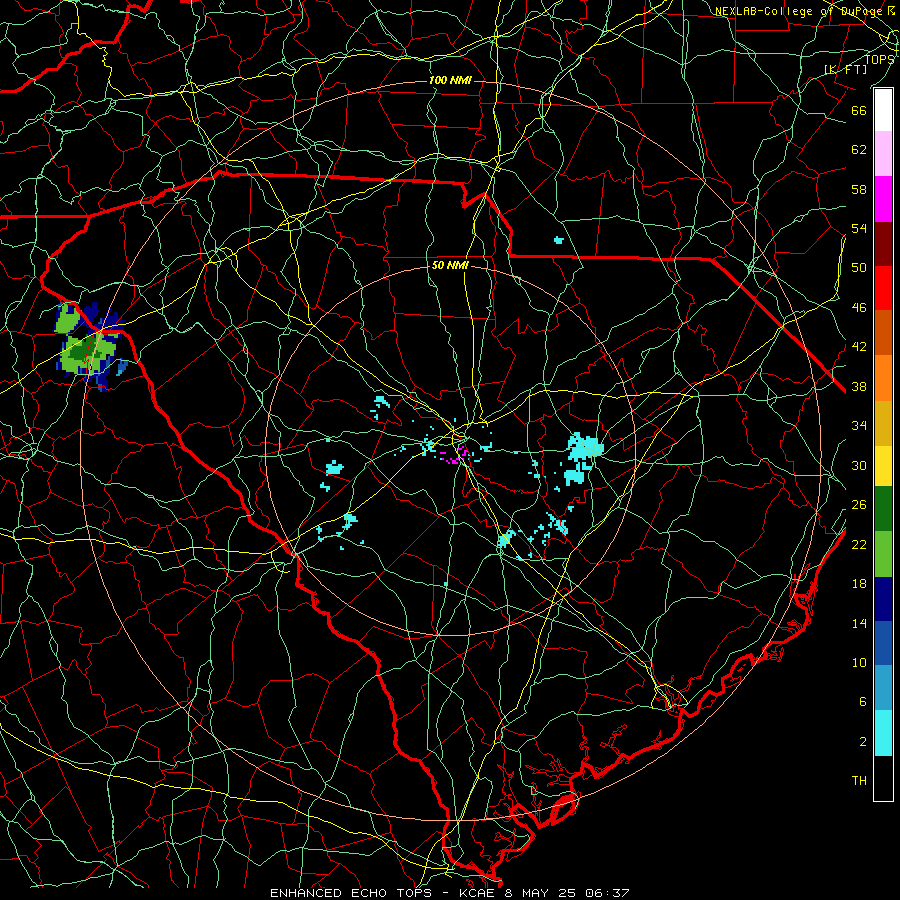Click the legend value "66"
Screen dimensions: 900x900
[859, 110]
